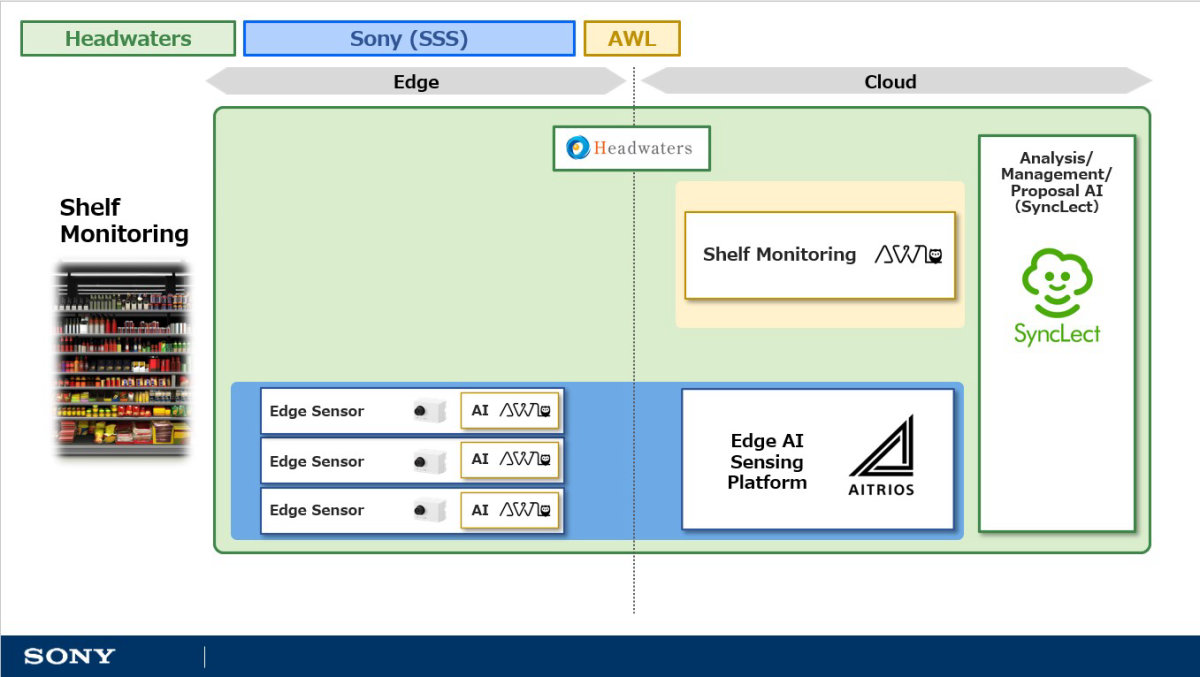The image size is (1200, 677).
Task: Click the third Edge Sensor label
Action: click(317, 510)
